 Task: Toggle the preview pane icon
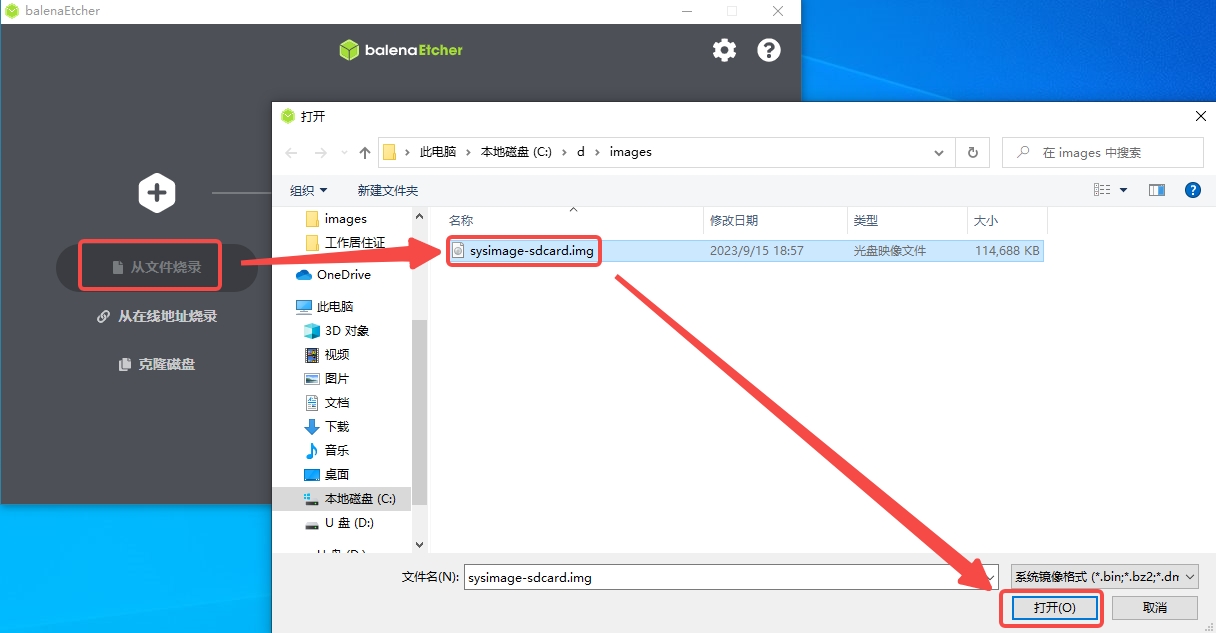[1157, 190]
